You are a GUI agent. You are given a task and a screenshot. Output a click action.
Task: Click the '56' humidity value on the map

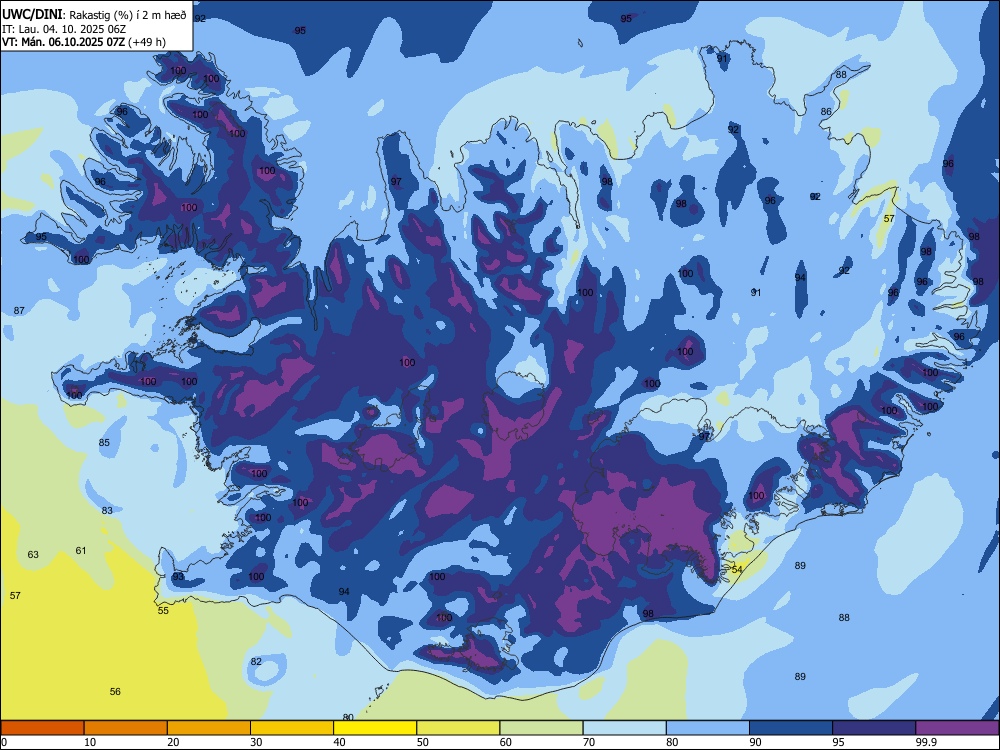(115, 691)
